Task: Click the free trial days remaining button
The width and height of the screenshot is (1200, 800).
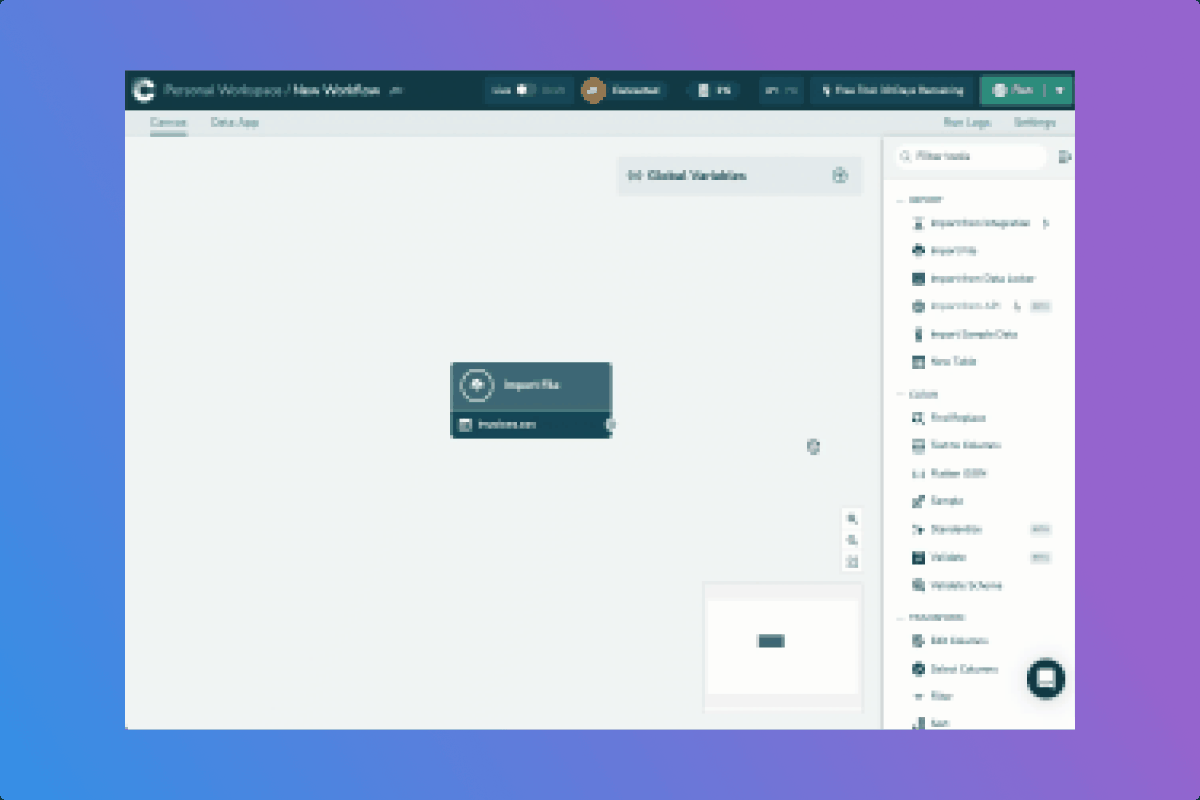Action: coord(891,90)
